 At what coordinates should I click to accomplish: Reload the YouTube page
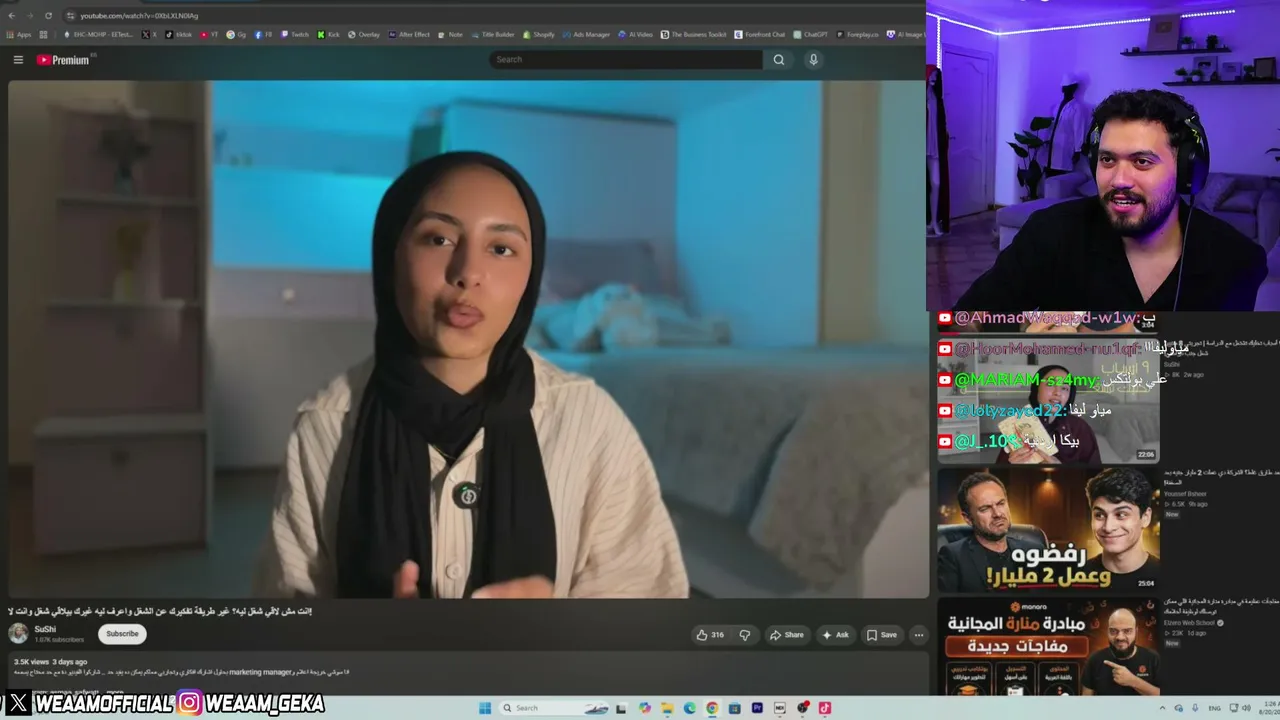click(x=49, y=15)
